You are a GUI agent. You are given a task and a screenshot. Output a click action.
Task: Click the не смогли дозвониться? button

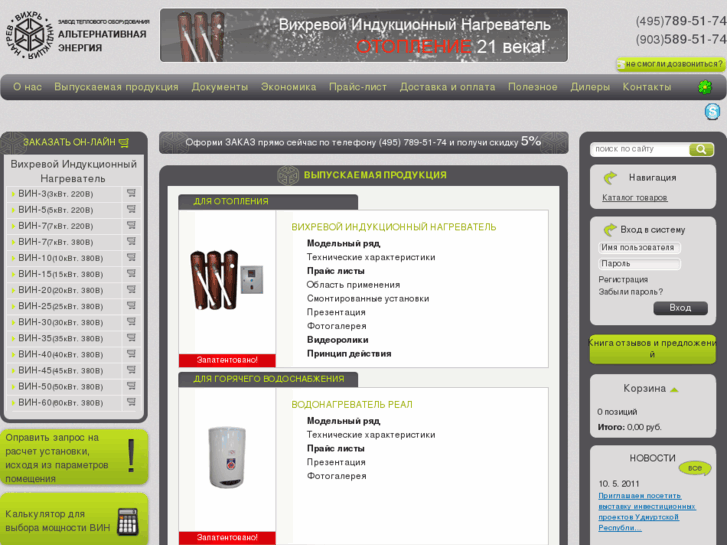671,64
